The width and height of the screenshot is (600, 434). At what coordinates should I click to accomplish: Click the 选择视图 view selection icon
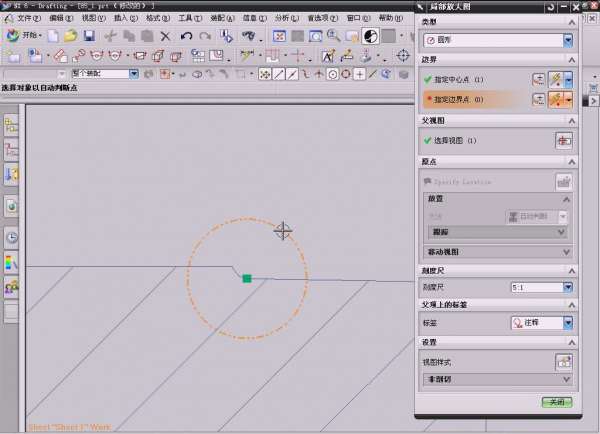(563, 141)
